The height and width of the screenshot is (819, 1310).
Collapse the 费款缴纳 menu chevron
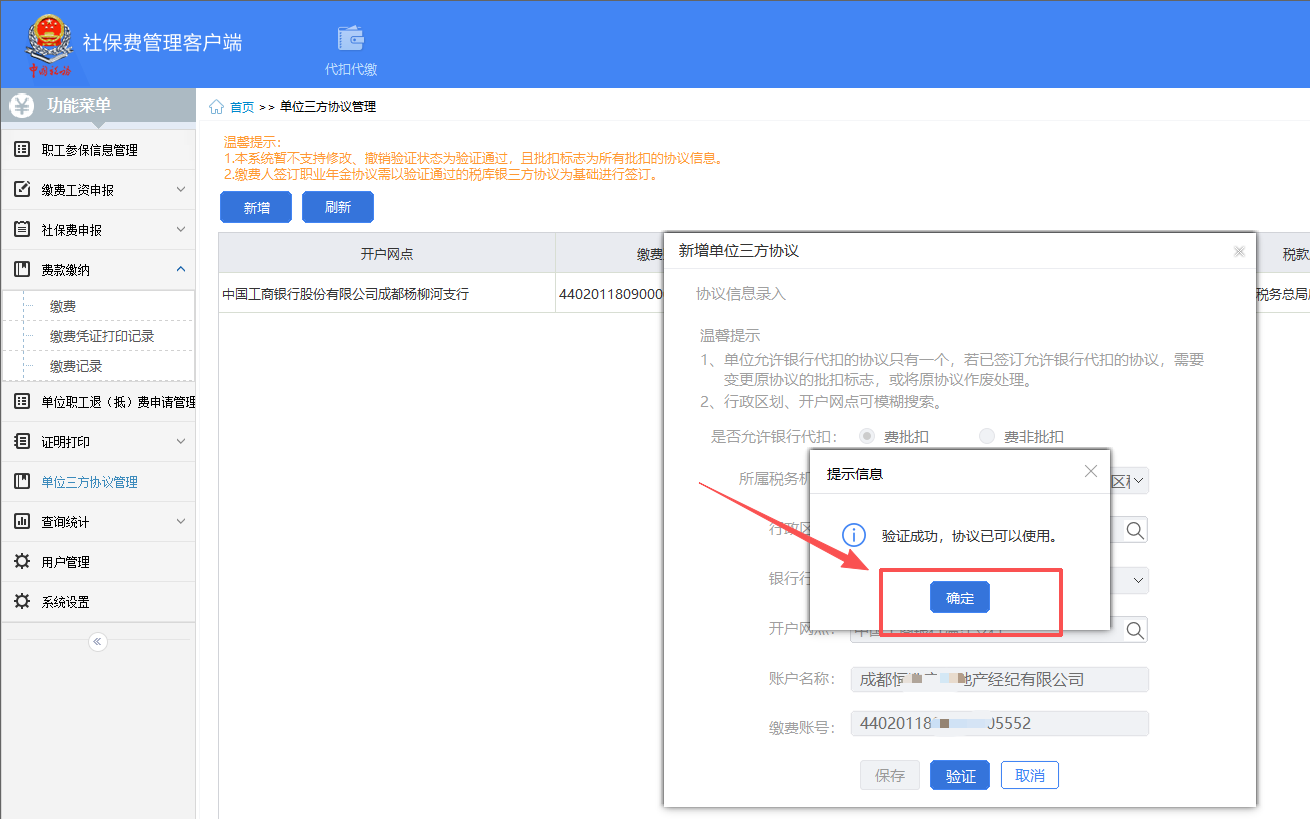click(x=181, y=270)
